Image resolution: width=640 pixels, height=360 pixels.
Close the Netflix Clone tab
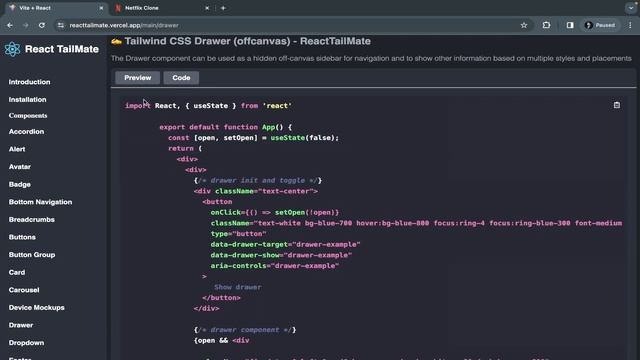[207, 8]
